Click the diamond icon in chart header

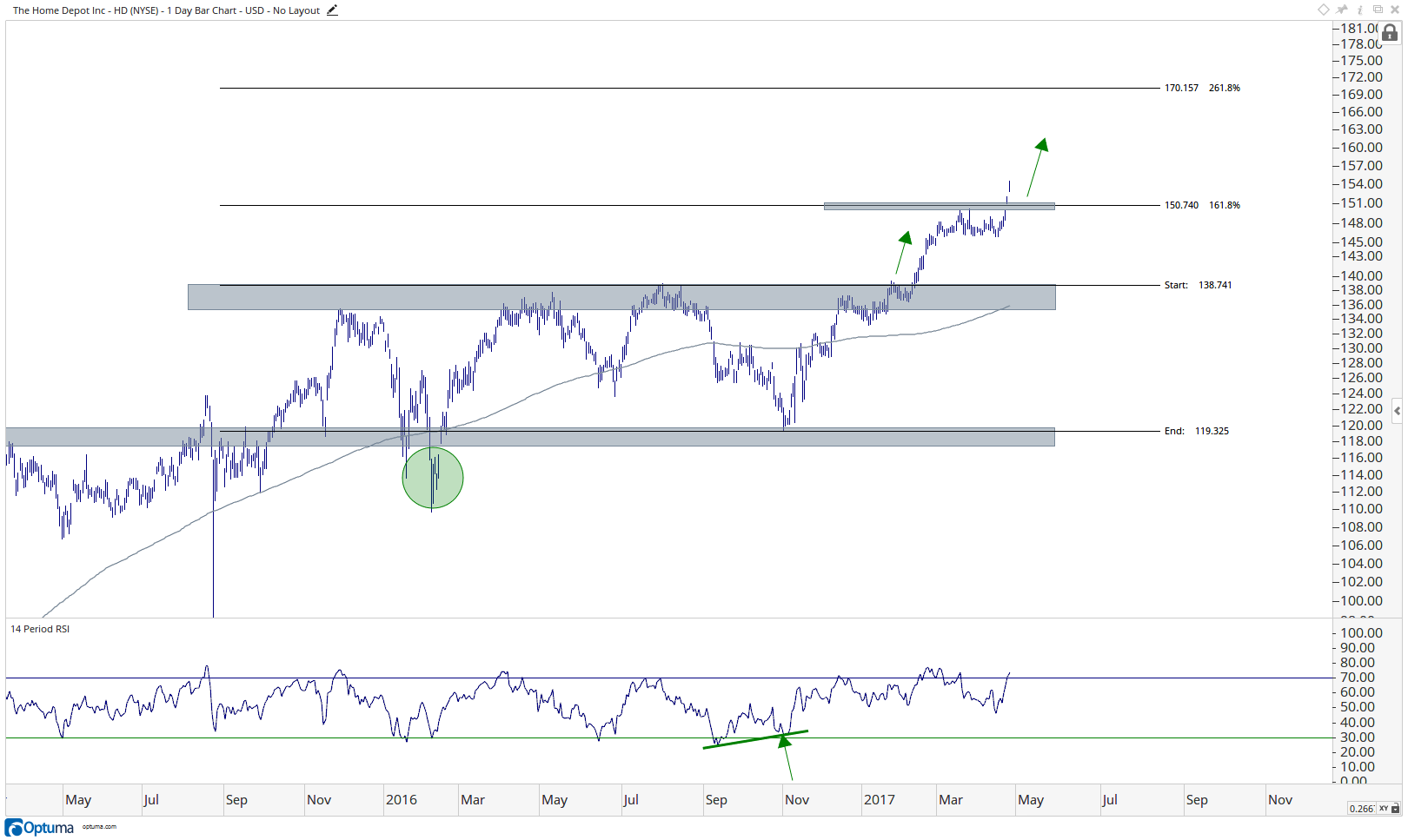coord(1323,10)
